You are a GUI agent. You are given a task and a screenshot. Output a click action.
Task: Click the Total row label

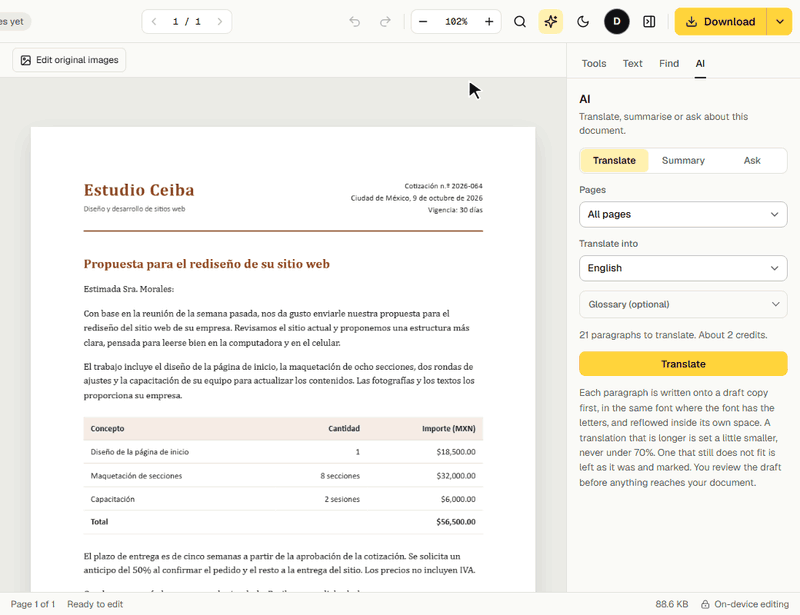coord(99,522)
